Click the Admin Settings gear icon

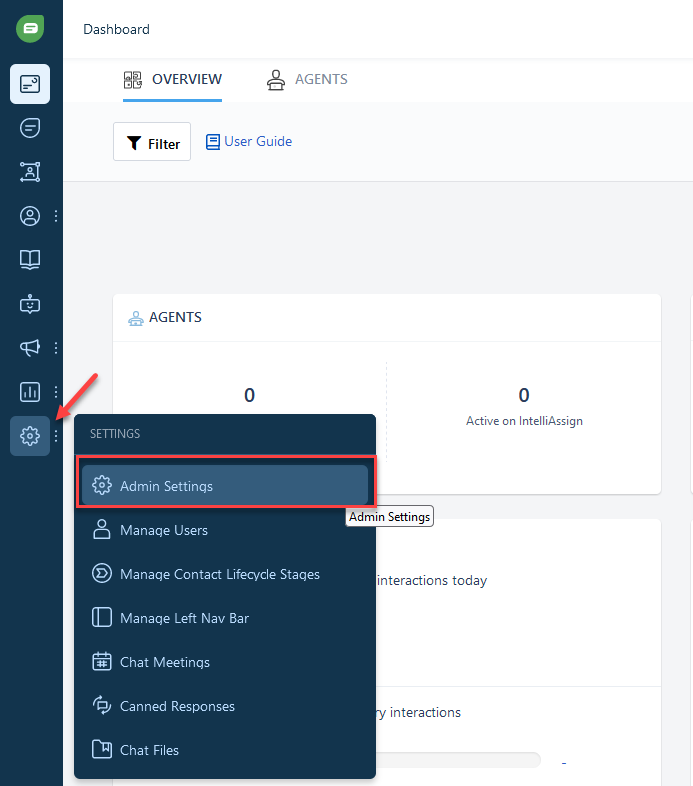coord(102,485)
